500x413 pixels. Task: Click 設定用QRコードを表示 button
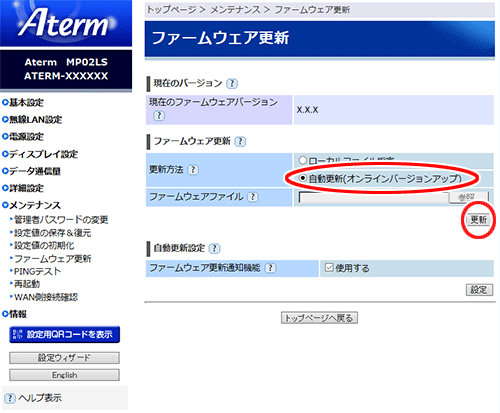coord(64,334)
